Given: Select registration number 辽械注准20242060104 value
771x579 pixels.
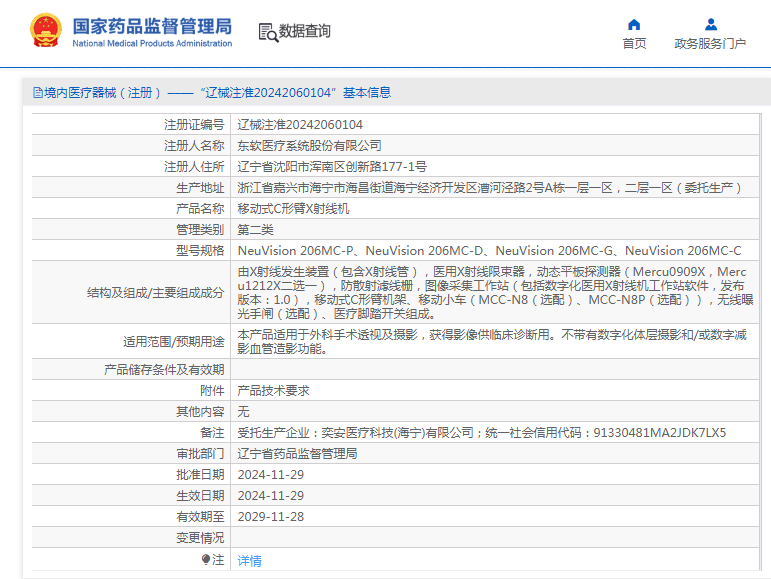Looking at the screenshot, I should (x=300, y=125).
